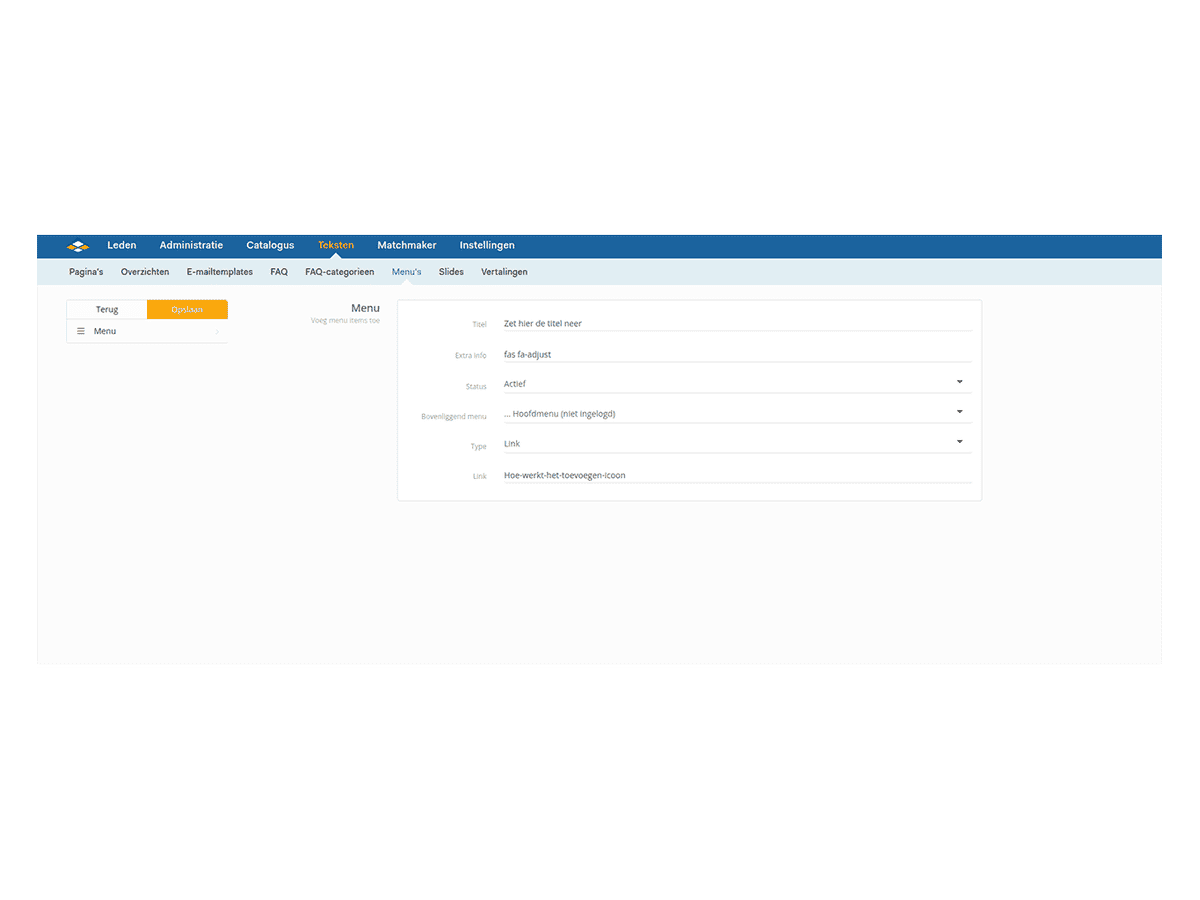Open the FAQ-categorieen tab
The width and height of the screenshot is (1200, 900).
click(339, 272)
